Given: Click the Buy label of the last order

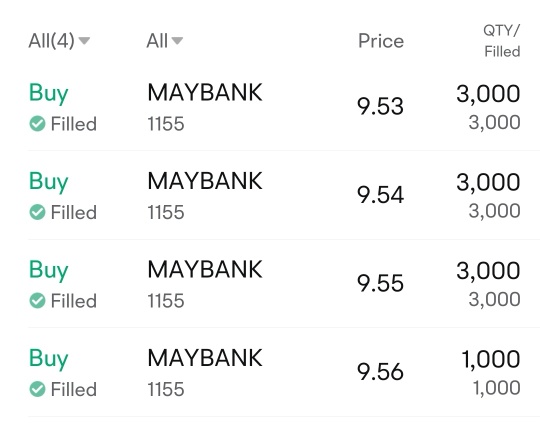Looking at the screenshot, I should (49, 359).
